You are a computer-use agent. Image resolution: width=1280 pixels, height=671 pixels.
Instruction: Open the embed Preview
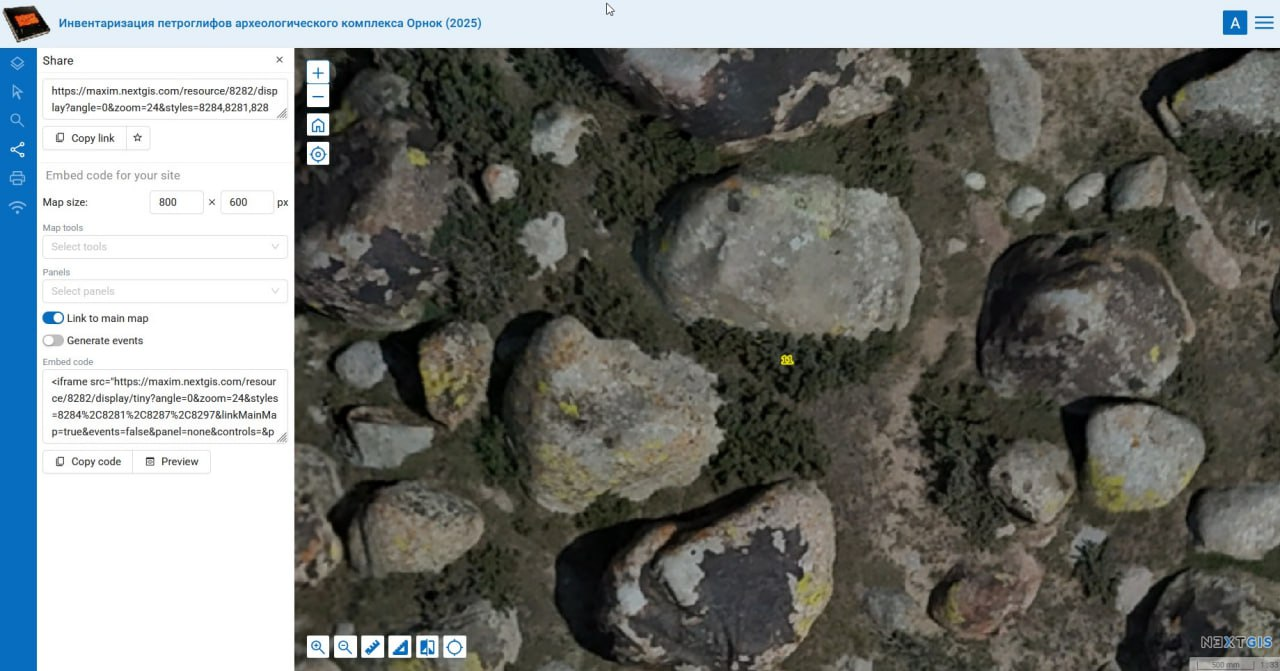(171, 462)
